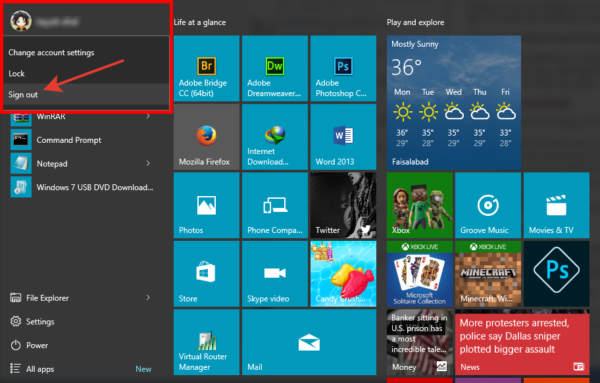Open the Virtual Router Manager tile
The width and height of the screenshot is (600, 383).
pyautogui.click(x=207, y=342)
